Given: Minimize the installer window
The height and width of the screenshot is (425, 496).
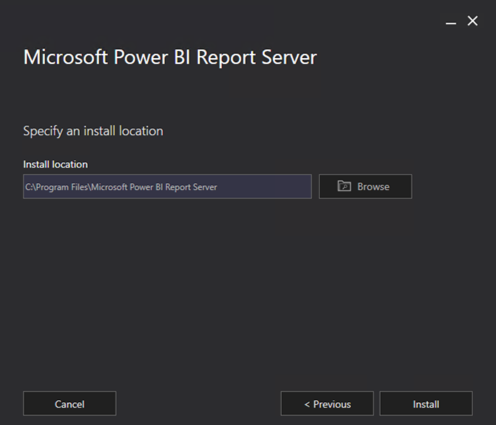Looking at the screenshot, I should 451,22.
